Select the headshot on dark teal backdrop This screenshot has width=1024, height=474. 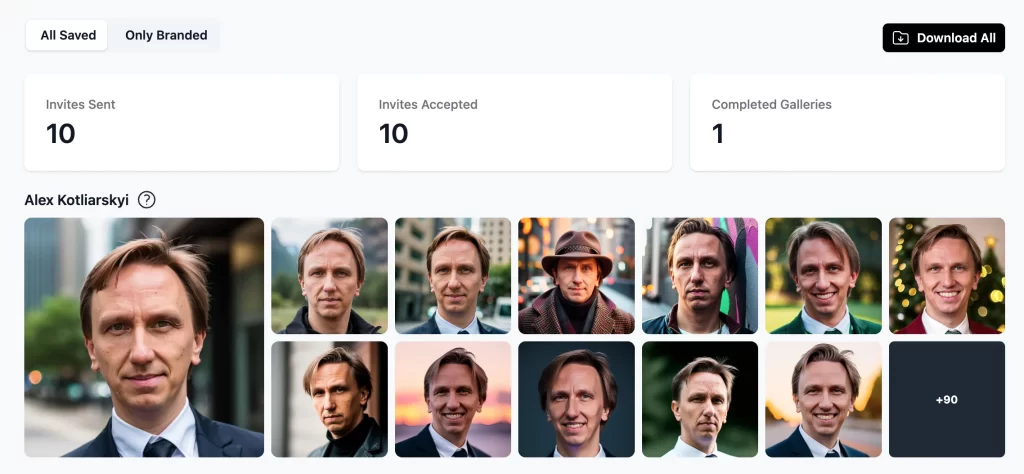click(576, 399)
